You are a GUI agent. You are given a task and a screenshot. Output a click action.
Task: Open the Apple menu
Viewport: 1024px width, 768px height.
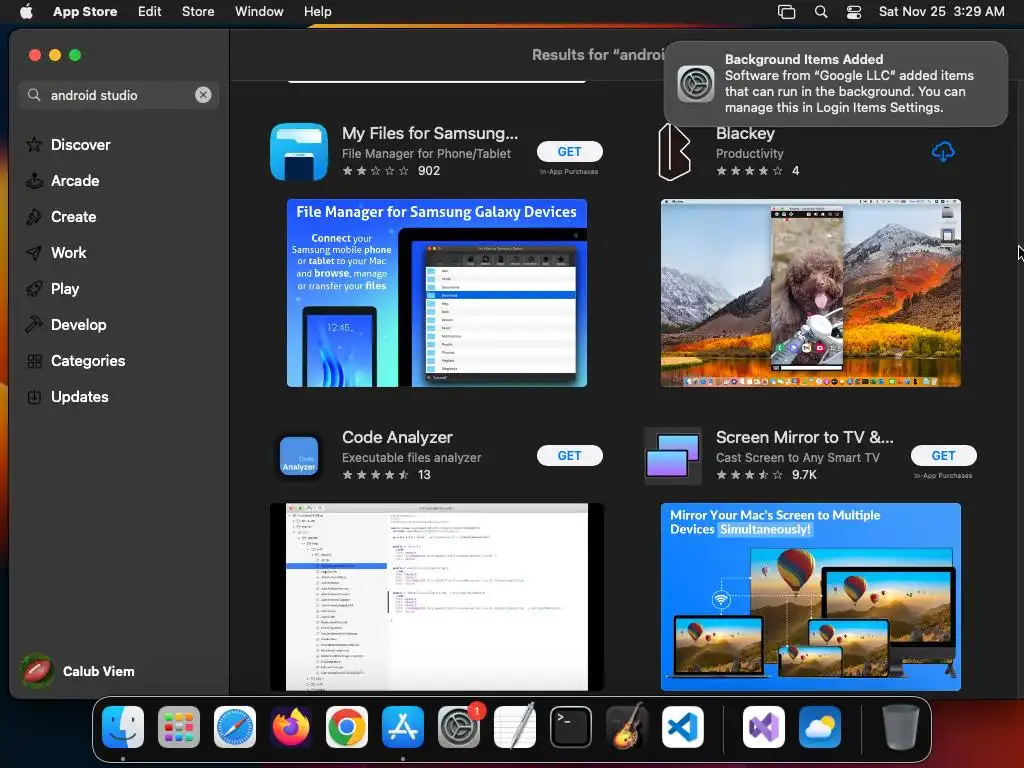(x=26, y=11)
